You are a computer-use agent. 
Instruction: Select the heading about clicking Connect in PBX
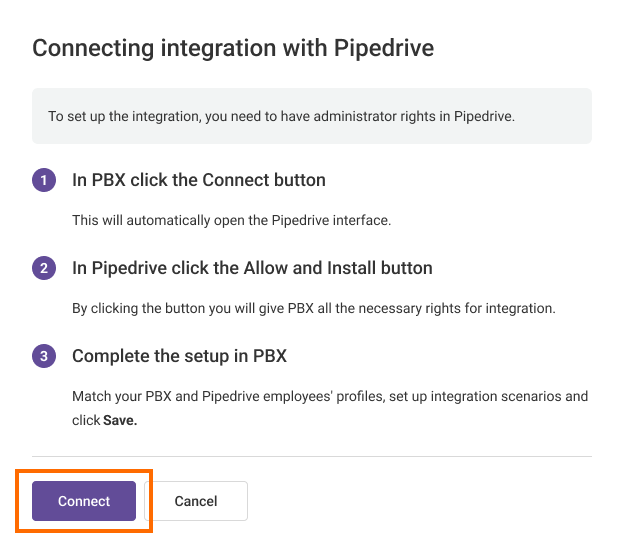tap(199, 181)
